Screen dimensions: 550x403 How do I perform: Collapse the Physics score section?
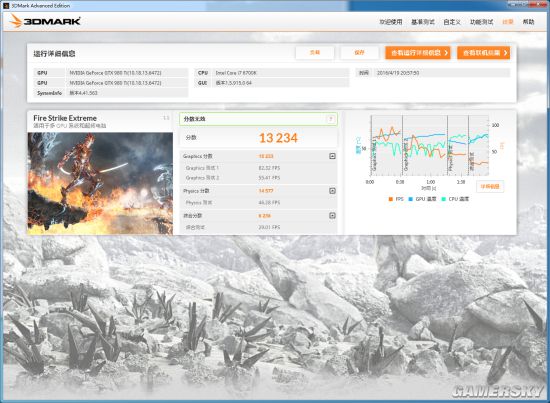(x=332, y=191)
